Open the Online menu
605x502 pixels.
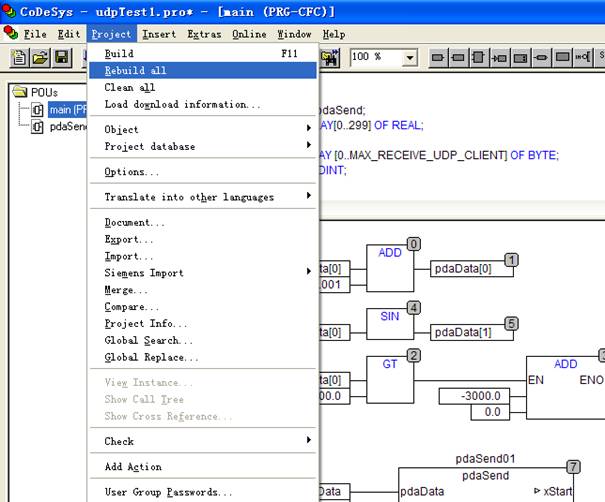[249, 34]
